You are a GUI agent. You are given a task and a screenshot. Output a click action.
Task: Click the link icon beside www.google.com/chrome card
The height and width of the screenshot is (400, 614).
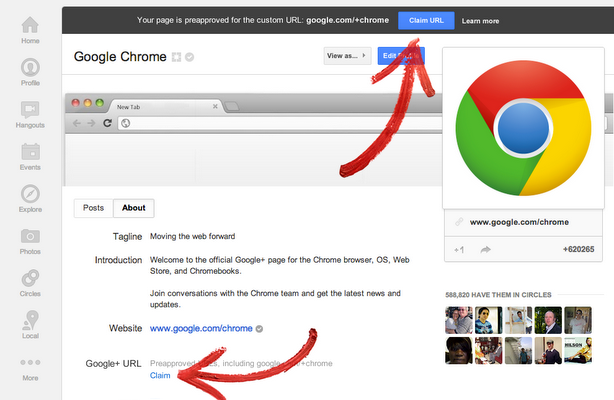pyautogui.click(x=459, y=222)
